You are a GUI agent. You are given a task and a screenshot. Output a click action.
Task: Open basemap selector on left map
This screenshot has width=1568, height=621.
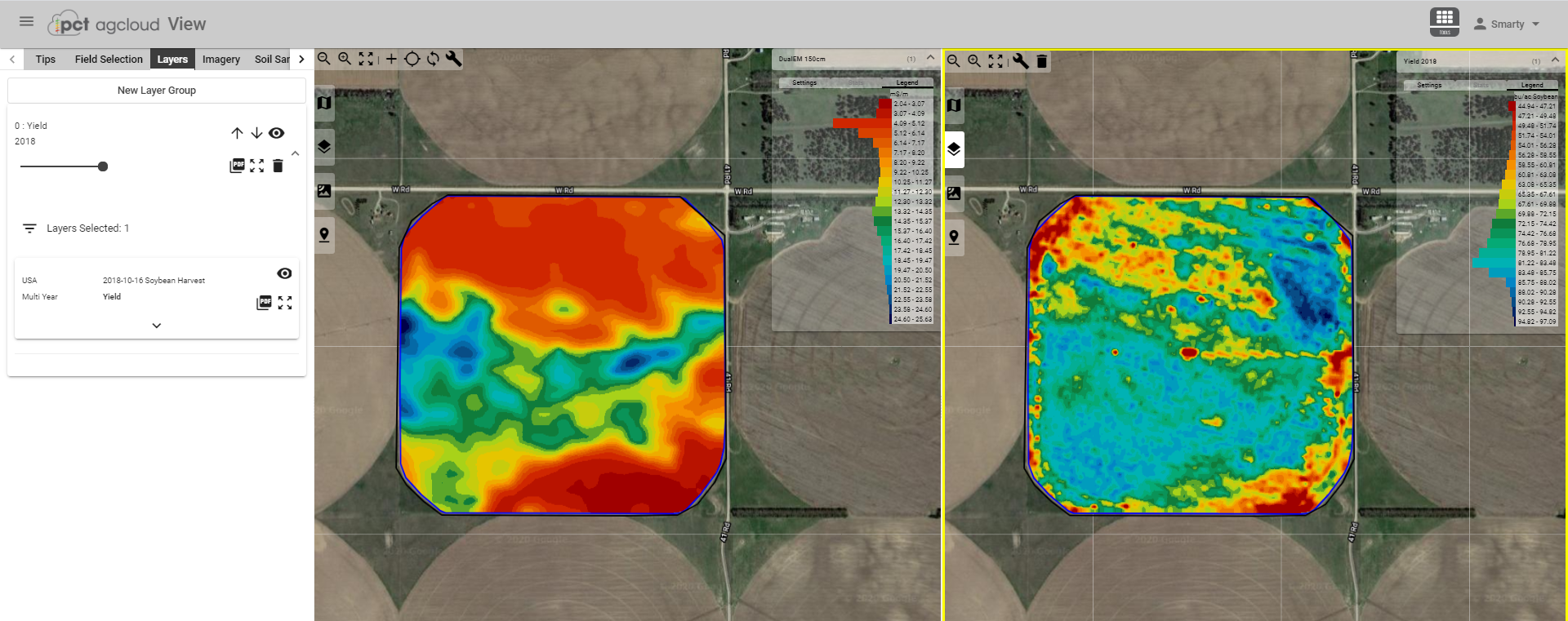[x=324, y=103]
